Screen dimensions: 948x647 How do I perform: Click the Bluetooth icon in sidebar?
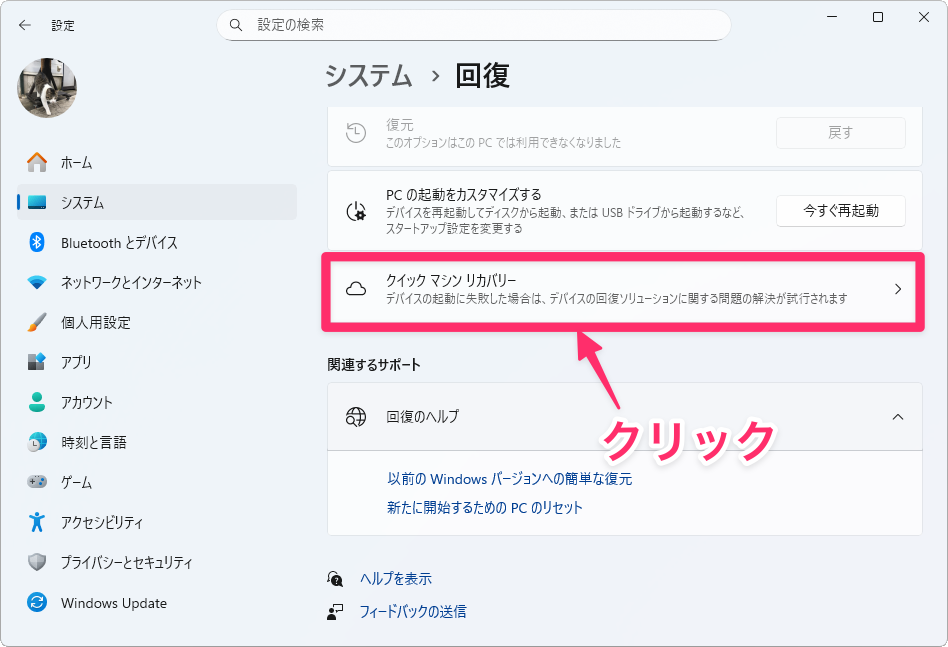coord(37,242)
